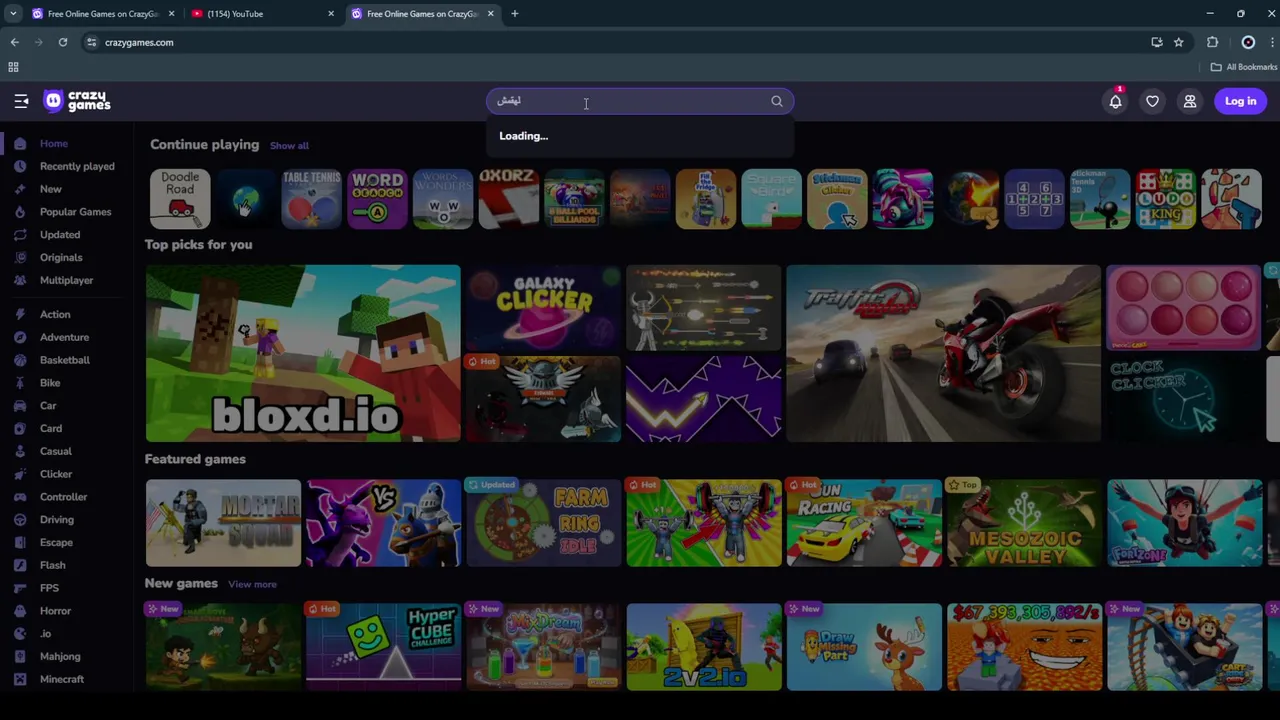Open Recently played in sidebar
The height and width of the screenshot is (720, 1280).
pyautogui.click(x=77, y=166)
